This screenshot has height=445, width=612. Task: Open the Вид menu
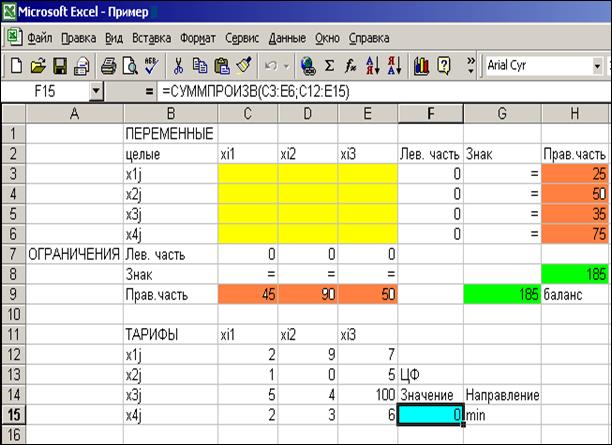[114, 38]
